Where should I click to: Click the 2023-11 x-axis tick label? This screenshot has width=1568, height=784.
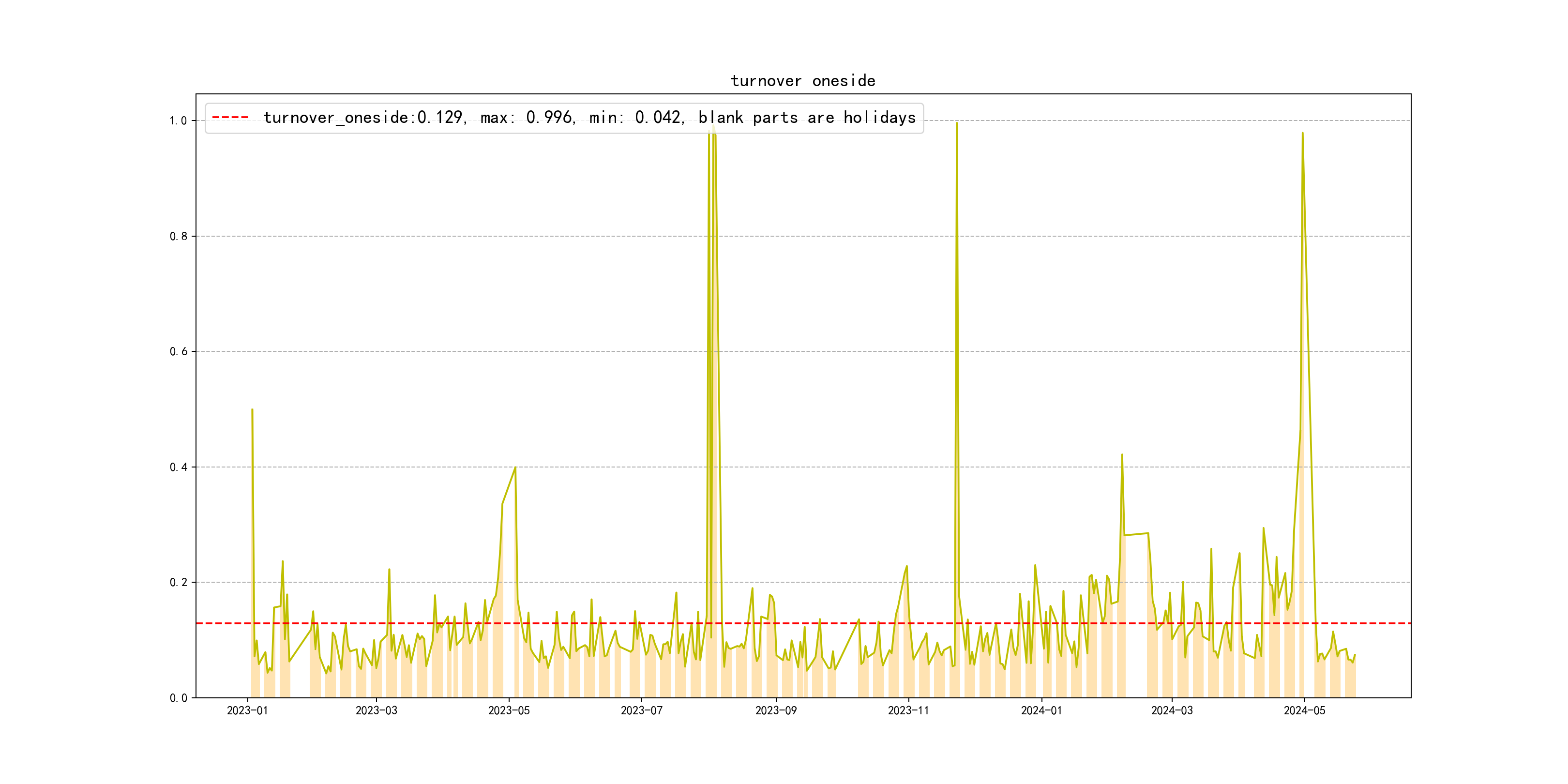pyautogui.click(x=908, y=710)
